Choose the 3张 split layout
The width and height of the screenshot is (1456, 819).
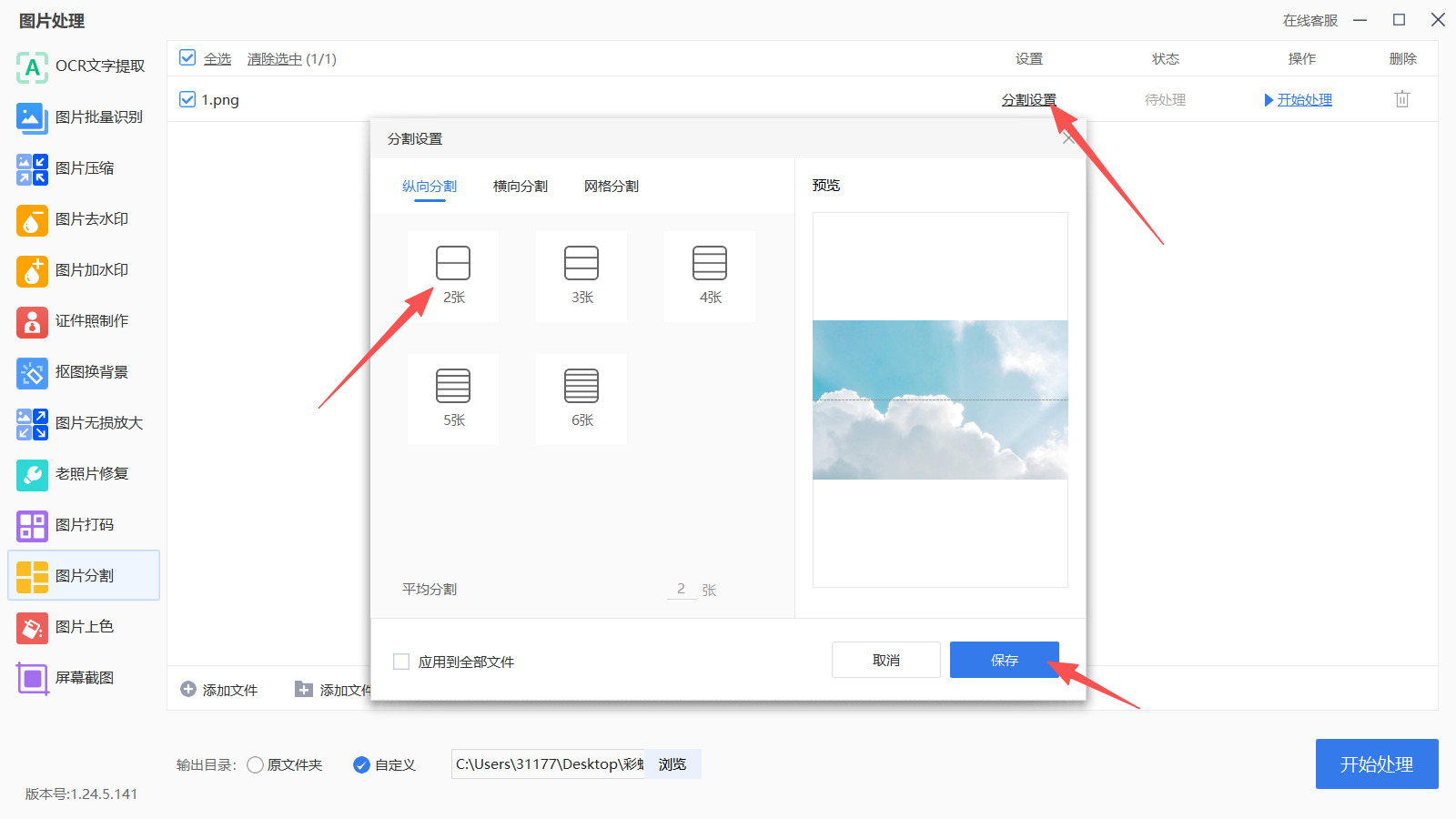coord(581,276)
